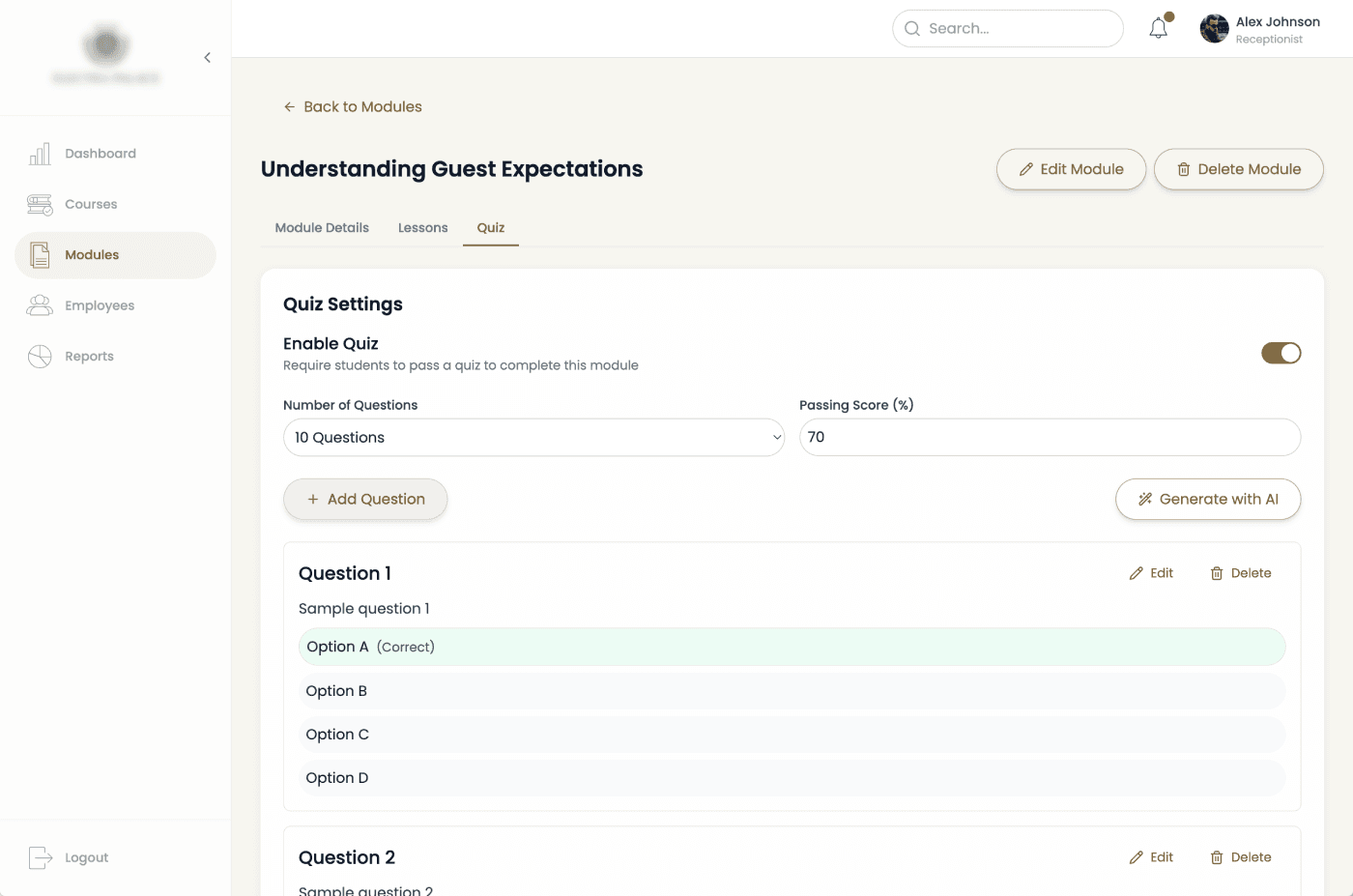The image size is (1353, 896).
Task: Click the 'Sample question 1' text
Action: point(364,609)
